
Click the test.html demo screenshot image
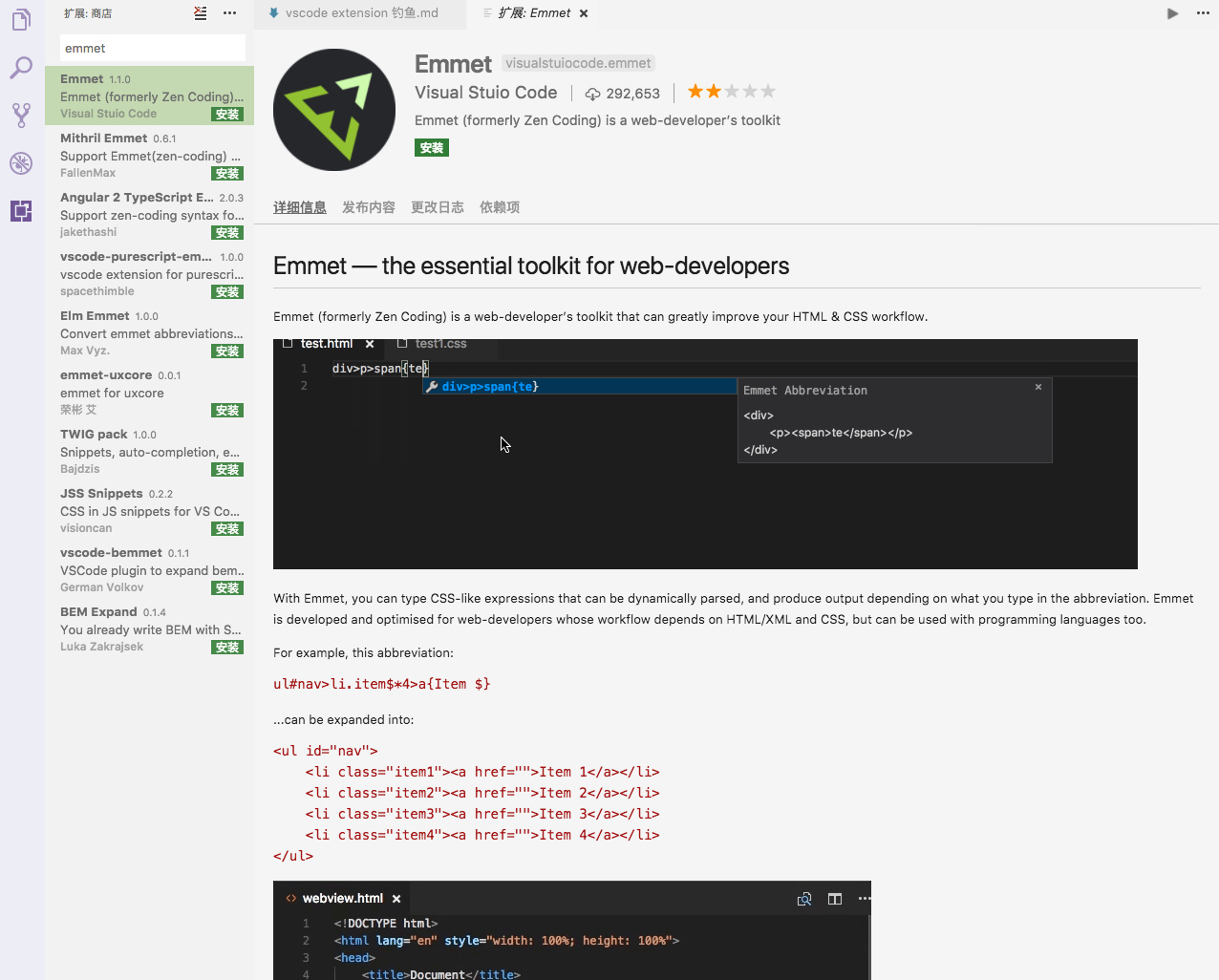[x=705, y=454]
